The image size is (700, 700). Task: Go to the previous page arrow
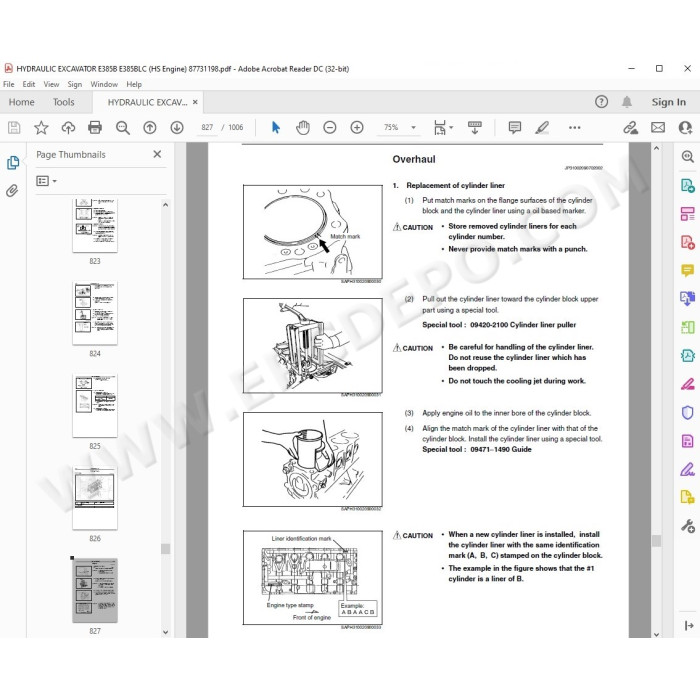150,128
